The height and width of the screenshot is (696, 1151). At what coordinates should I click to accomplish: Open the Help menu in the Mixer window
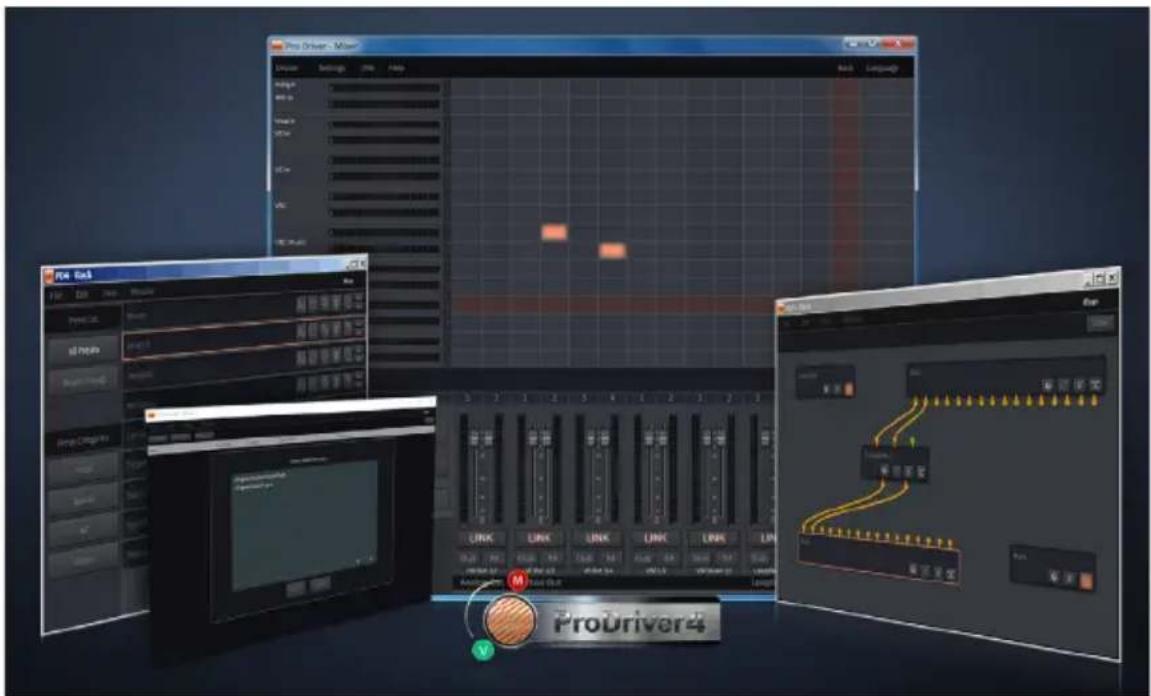pos(396,68)
